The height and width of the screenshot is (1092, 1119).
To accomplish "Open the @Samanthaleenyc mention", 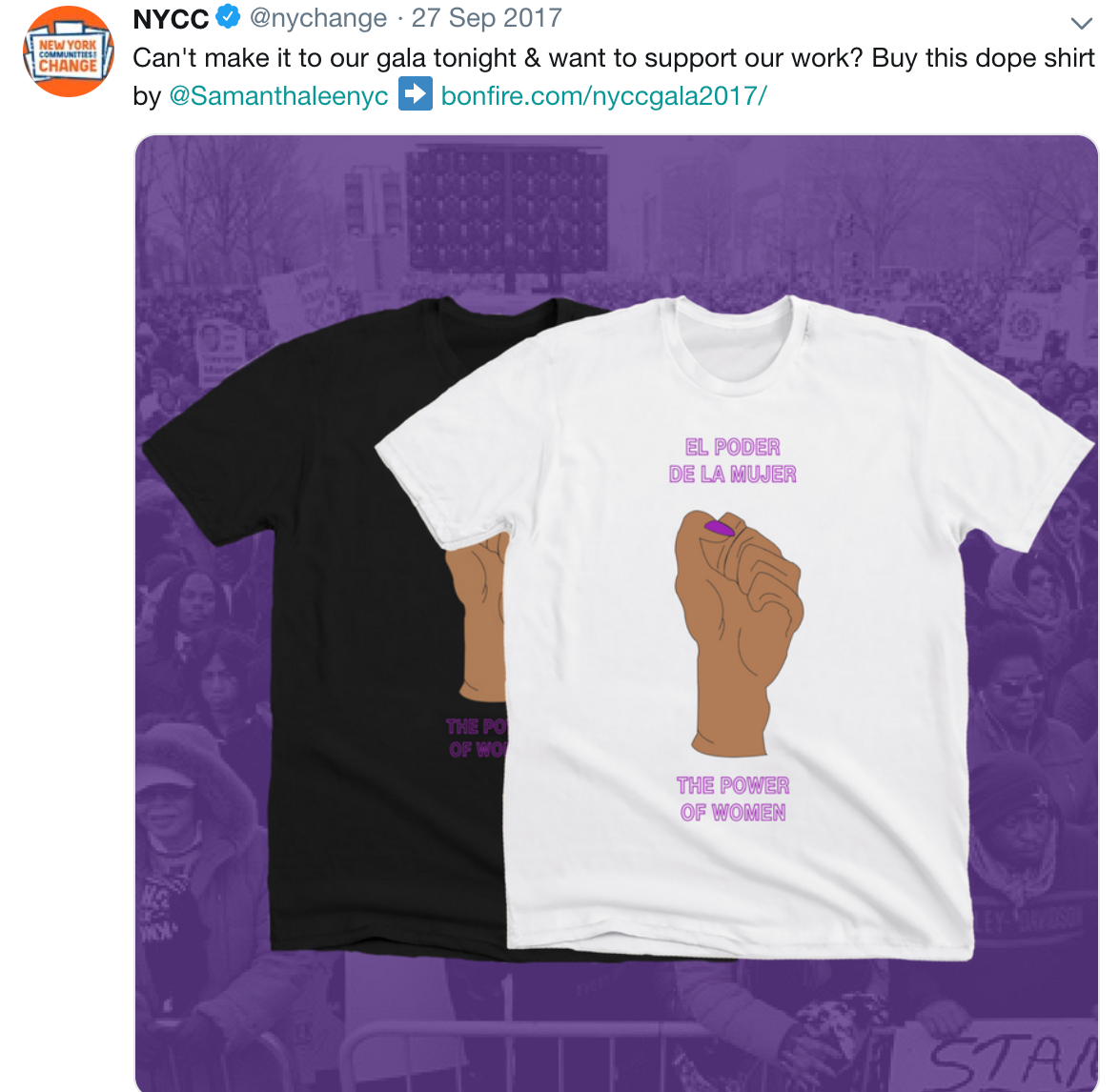I will pyautogui.click(x=279, y=95).
